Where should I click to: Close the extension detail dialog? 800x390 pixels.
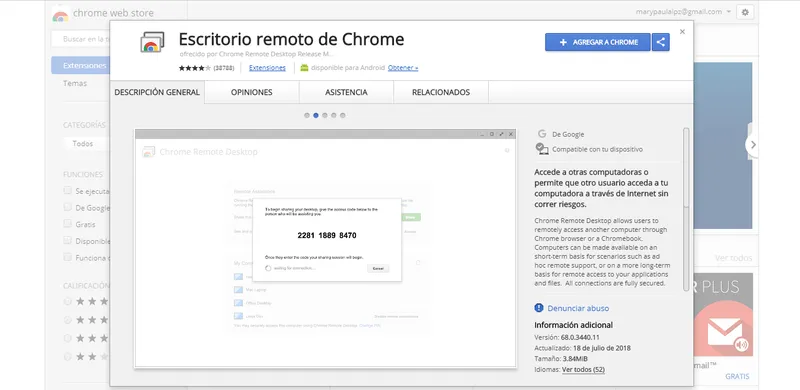683,32
